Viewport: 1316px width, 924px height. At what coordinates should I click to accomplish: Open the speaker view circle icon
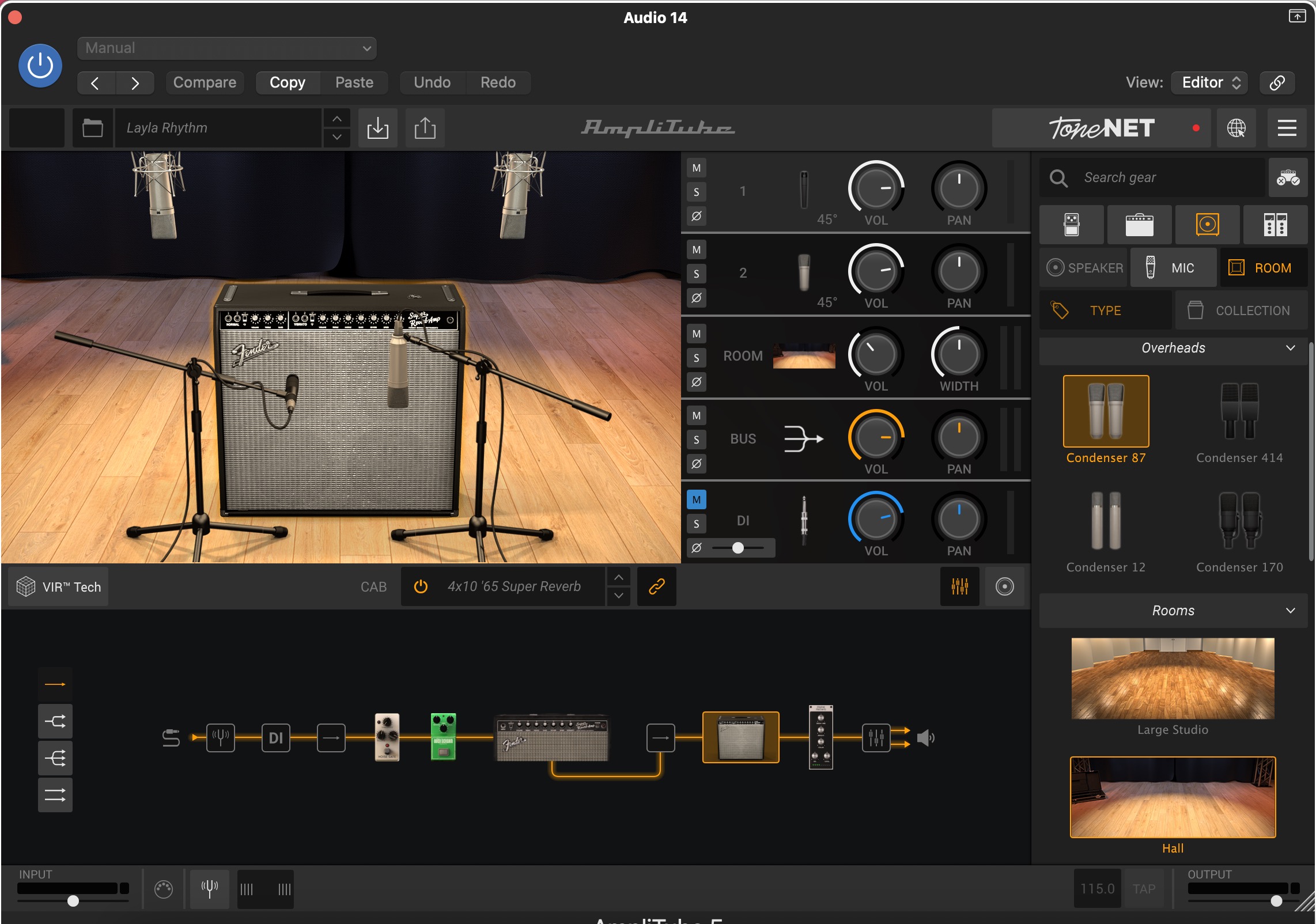pyautogui.click(x=1005, y=586)
